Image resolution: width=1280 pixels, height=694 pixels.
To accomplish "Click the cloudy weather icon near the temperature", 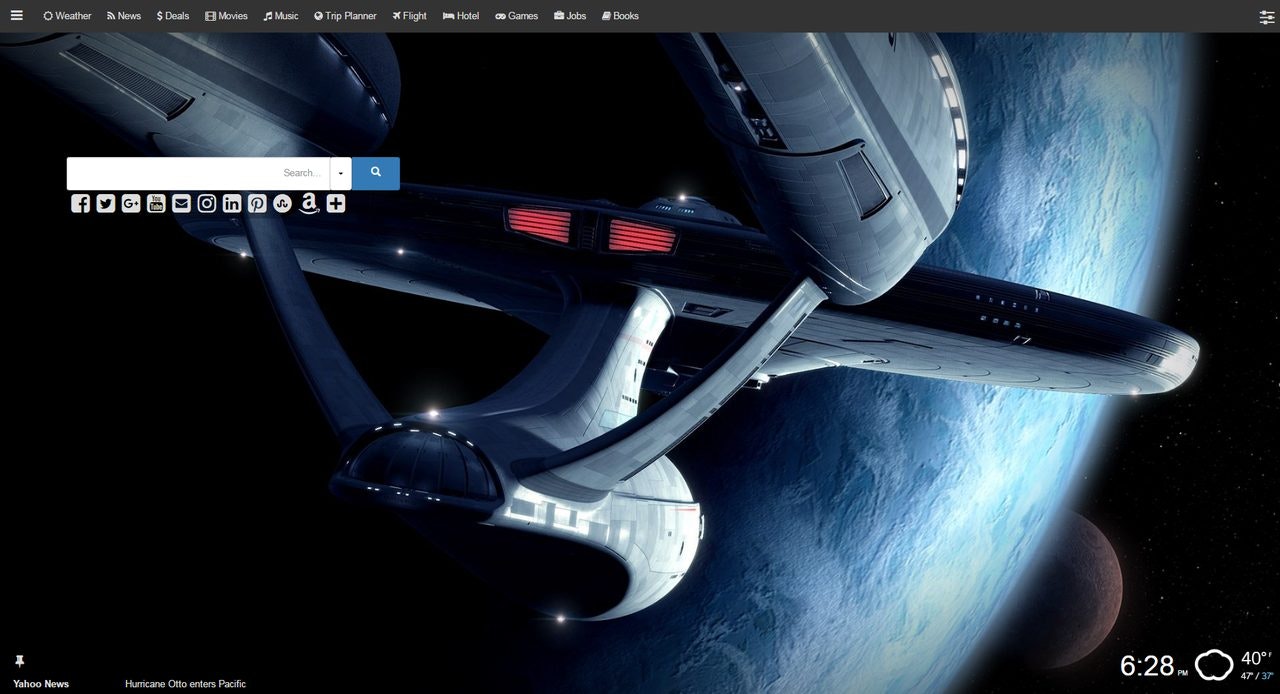I will point(1213,663).
